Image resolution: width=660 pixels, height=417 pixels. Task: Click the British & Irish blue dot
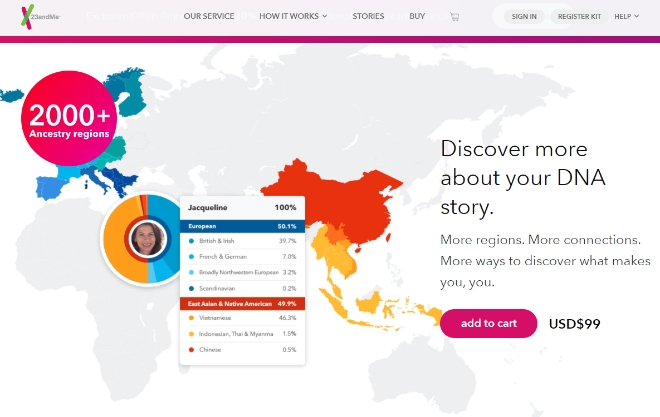coord(191,241)
